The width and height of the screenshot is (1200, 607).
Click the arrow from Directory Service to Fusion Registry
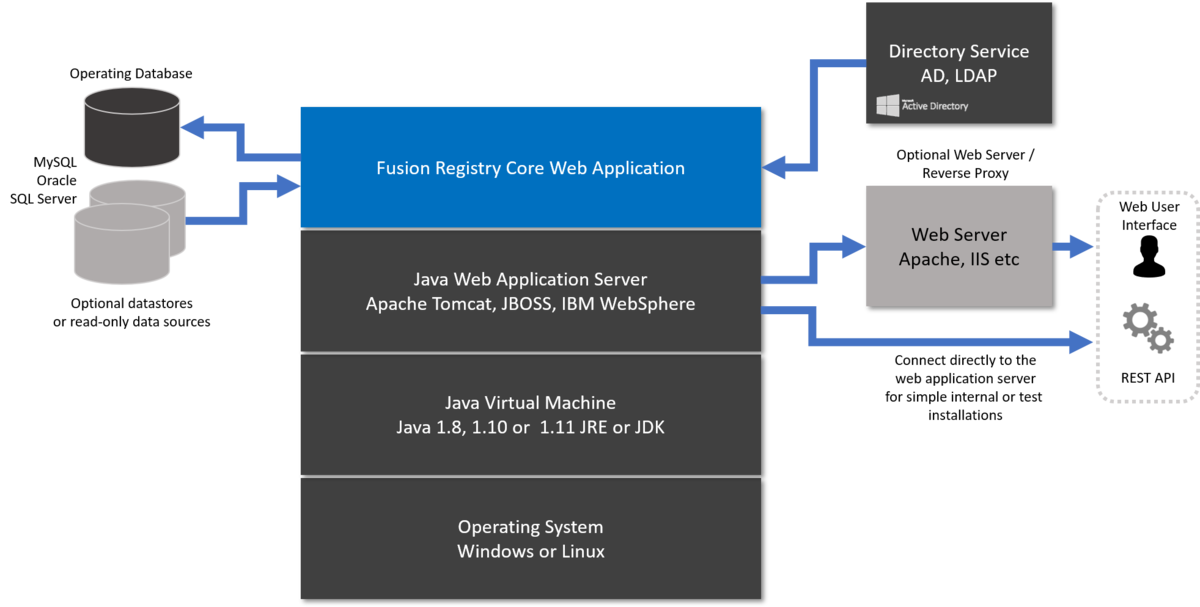coord(815,110)
